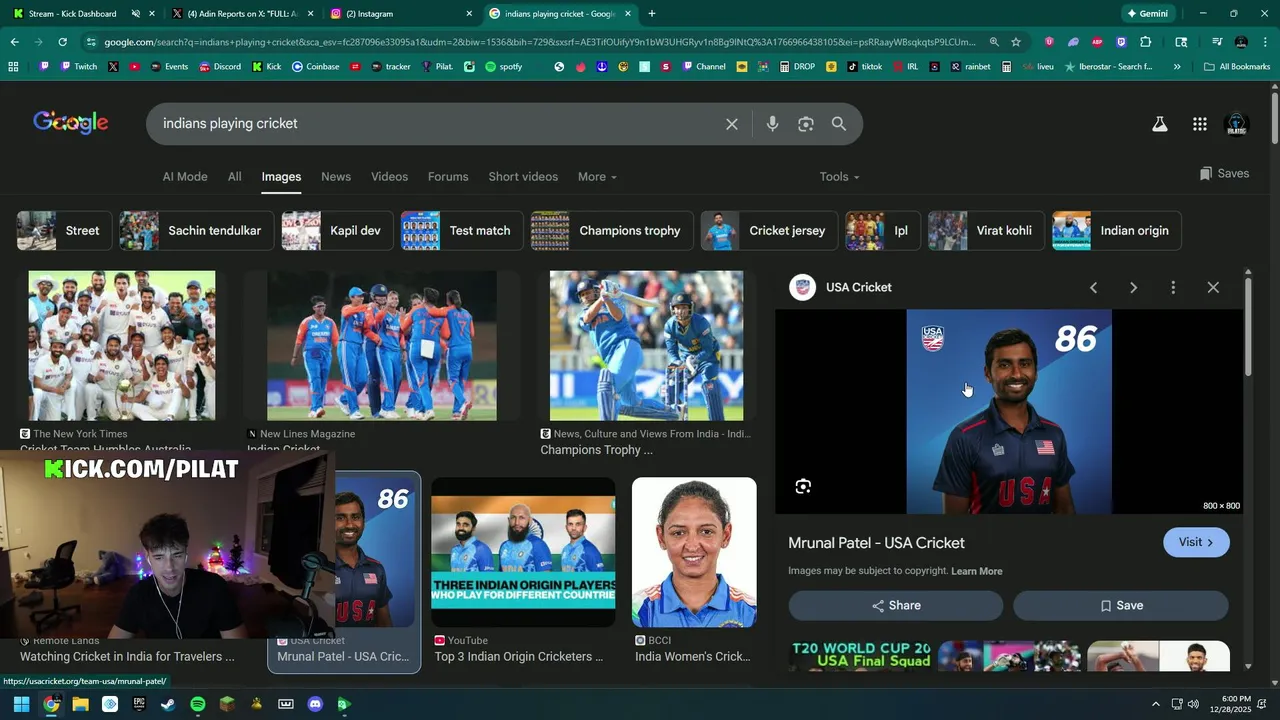1280x720 pixels.
Task: Select the Kapil dev filter chip
Action: (x=337, y=230)
